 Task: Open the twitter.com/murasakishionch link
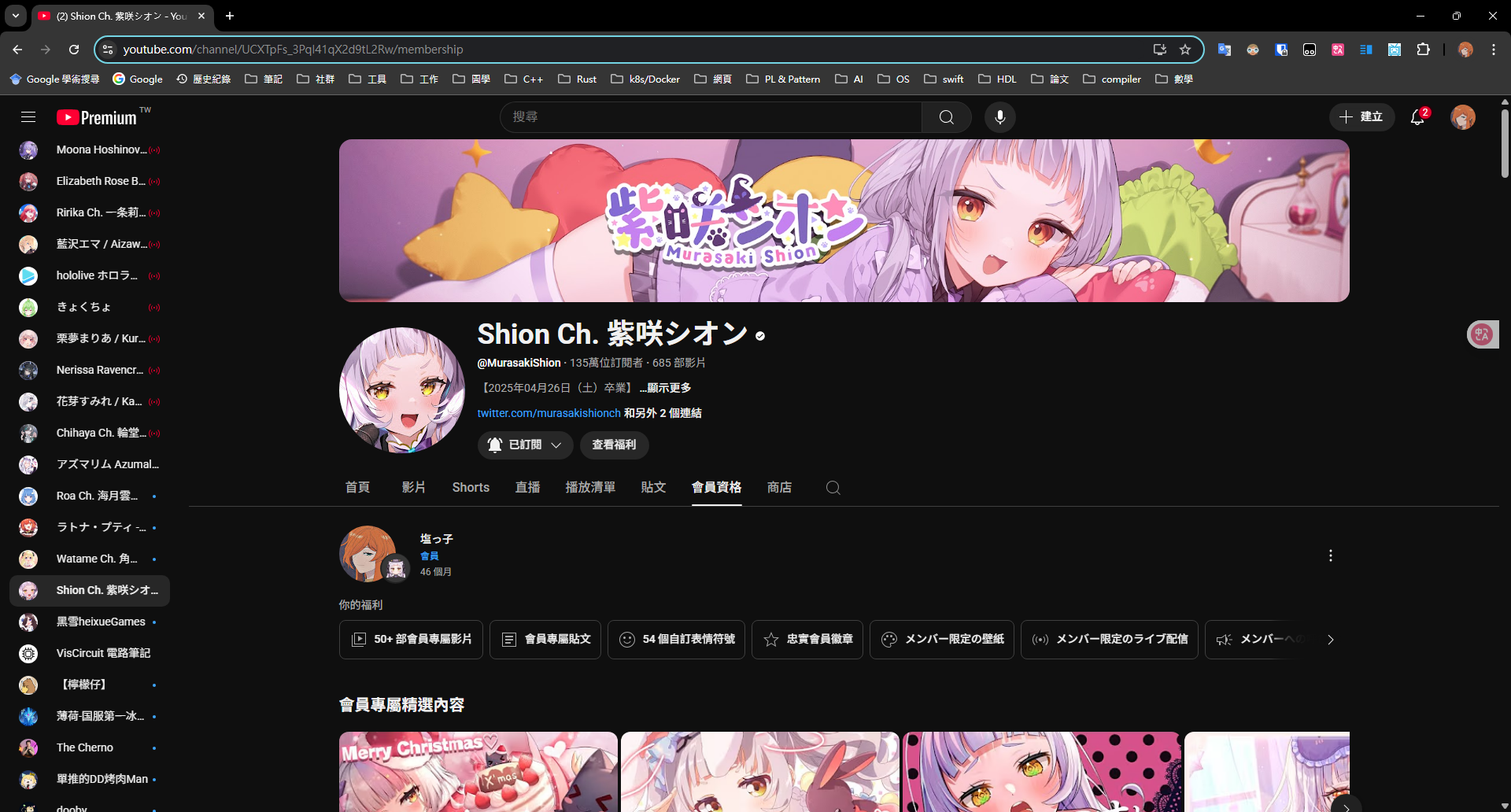click(549, 413)
